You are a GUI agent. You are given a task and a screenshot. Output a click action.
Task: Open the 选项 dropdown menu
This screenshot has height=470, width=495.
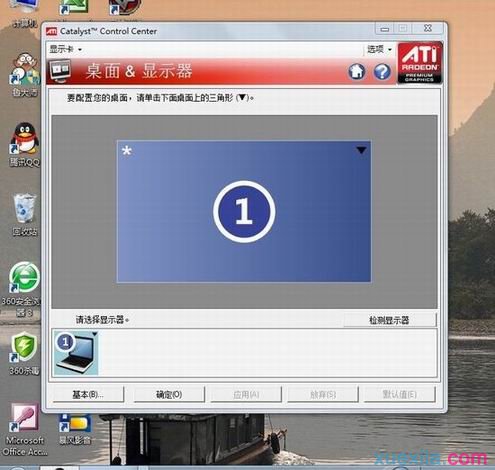[379, 50]
